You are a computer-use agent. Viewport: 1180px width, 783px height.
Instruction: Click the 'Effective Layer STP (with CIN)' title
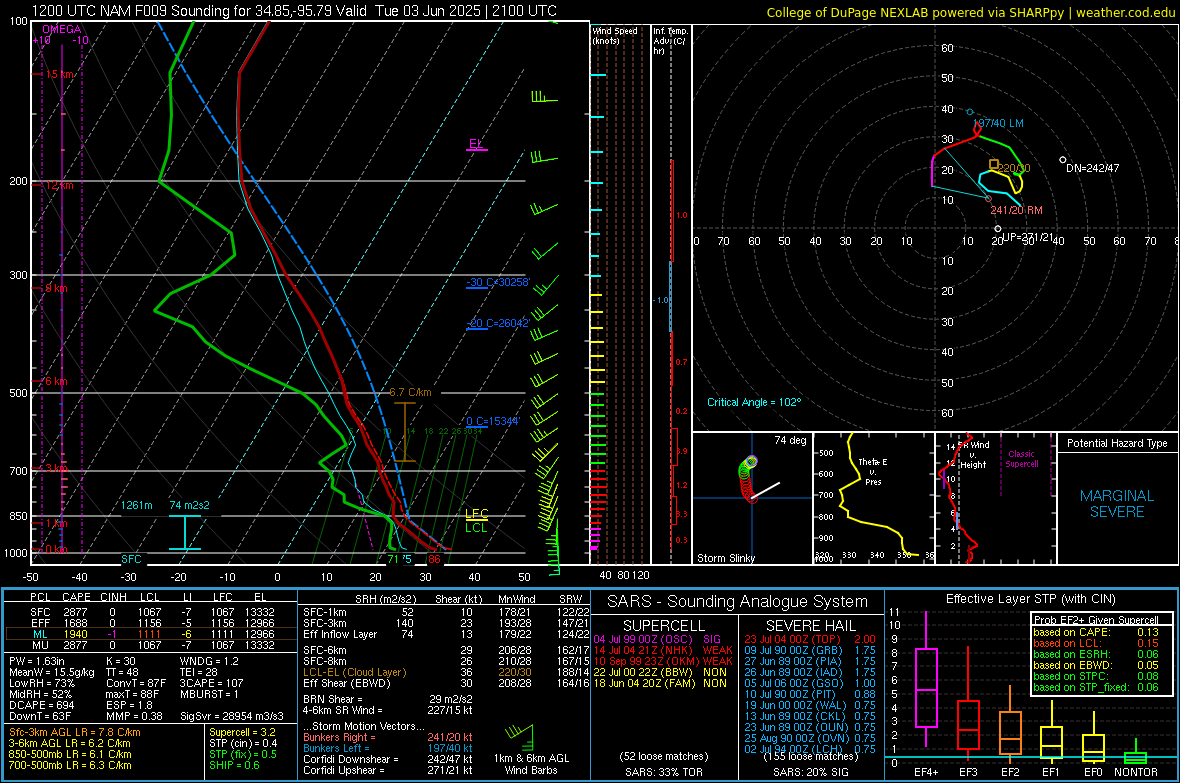(x=1030, y=599)
